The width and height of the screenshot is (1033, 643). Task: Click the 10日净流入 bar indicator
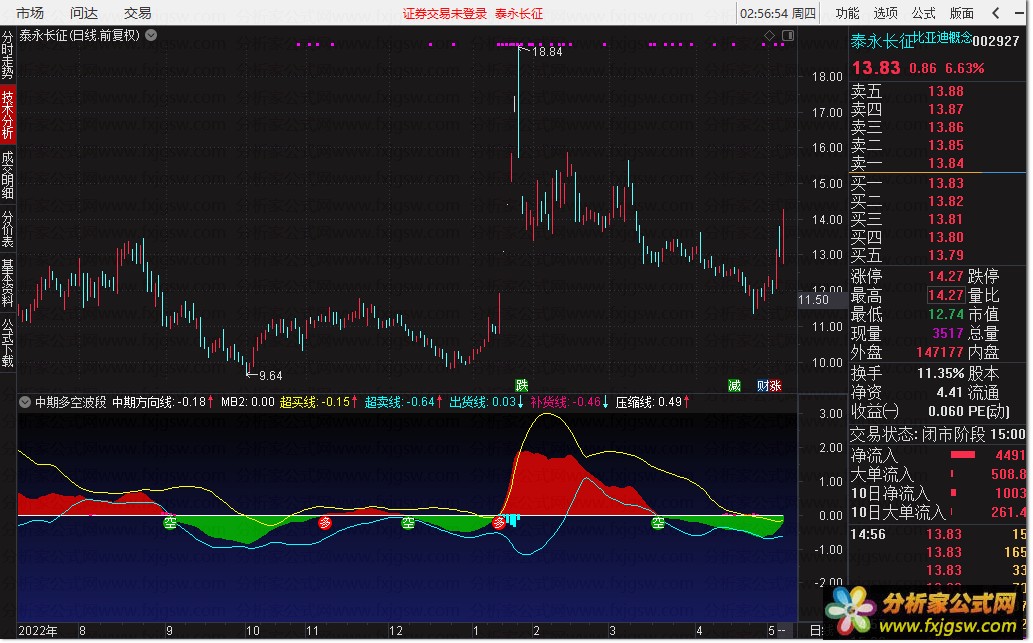click(953, 493)
